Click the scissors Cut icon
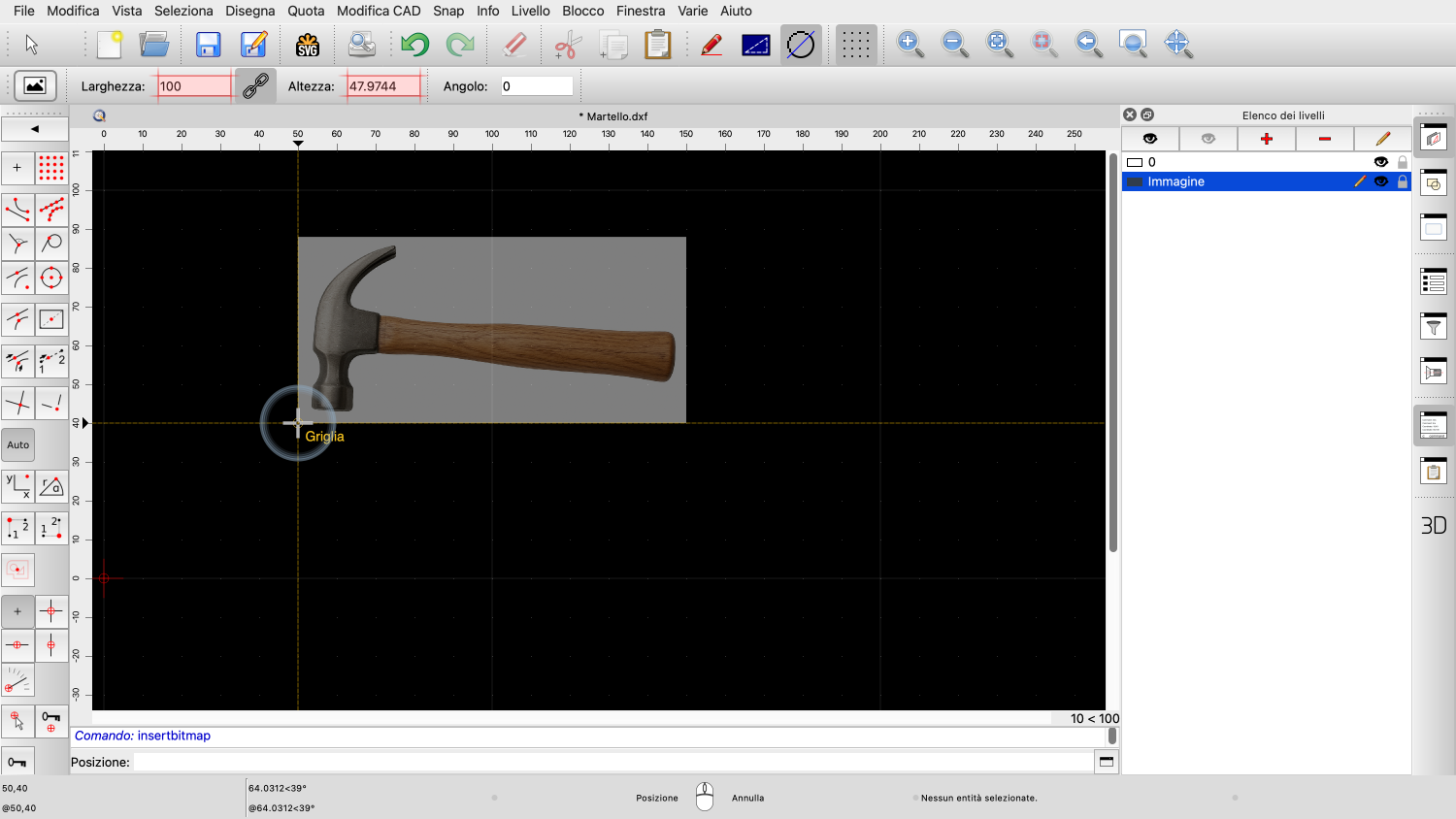Viewport: 1456px width, 819px height. pos(568,45)
